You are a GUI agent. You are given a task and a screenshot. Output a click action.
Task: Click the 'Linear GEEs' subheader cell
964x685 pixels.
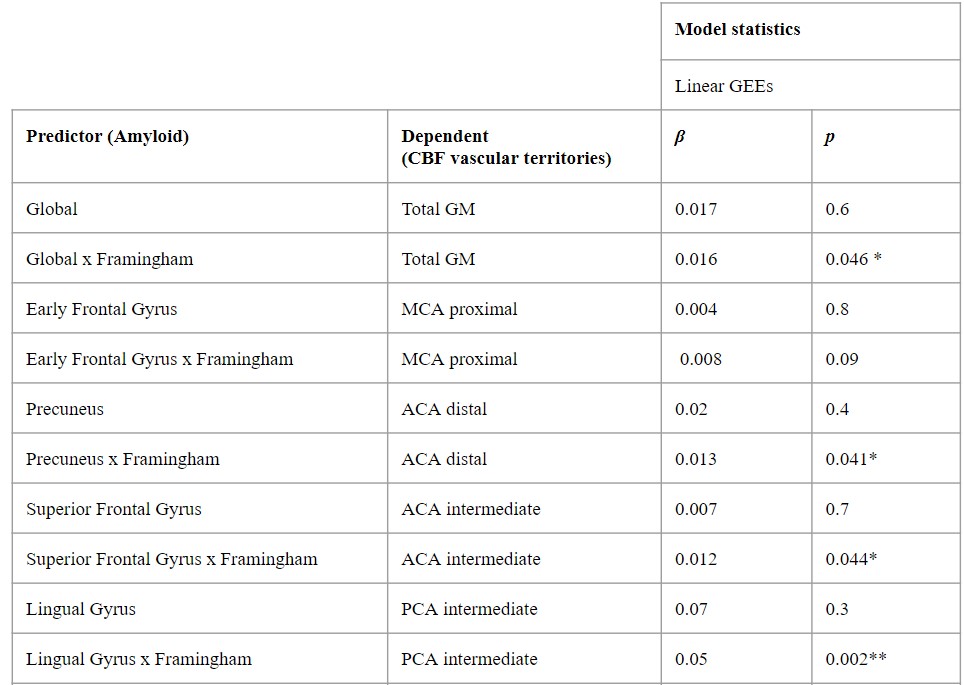coord(724,86)
